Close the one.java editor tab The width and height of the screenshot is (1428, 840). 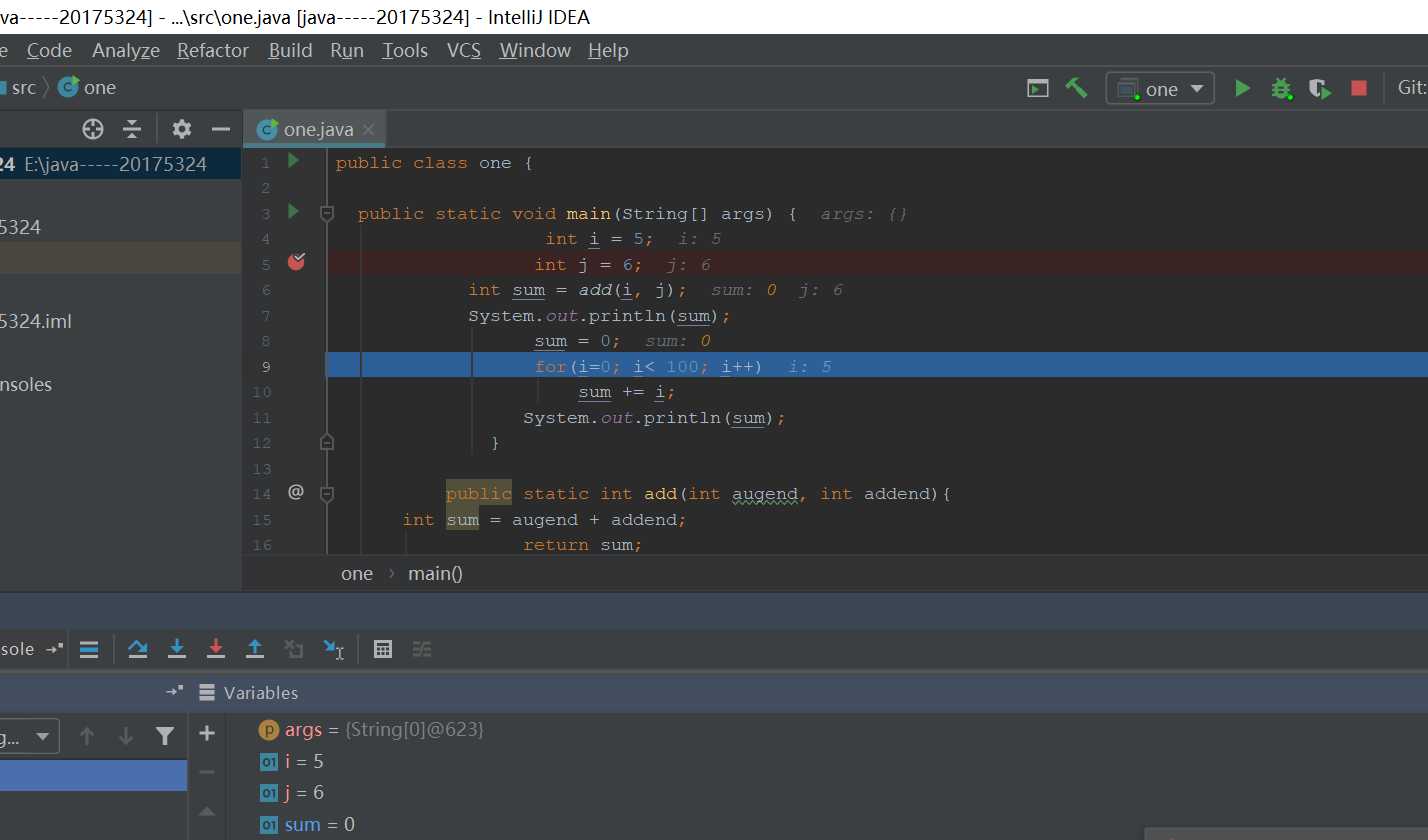tap(369, 129)
